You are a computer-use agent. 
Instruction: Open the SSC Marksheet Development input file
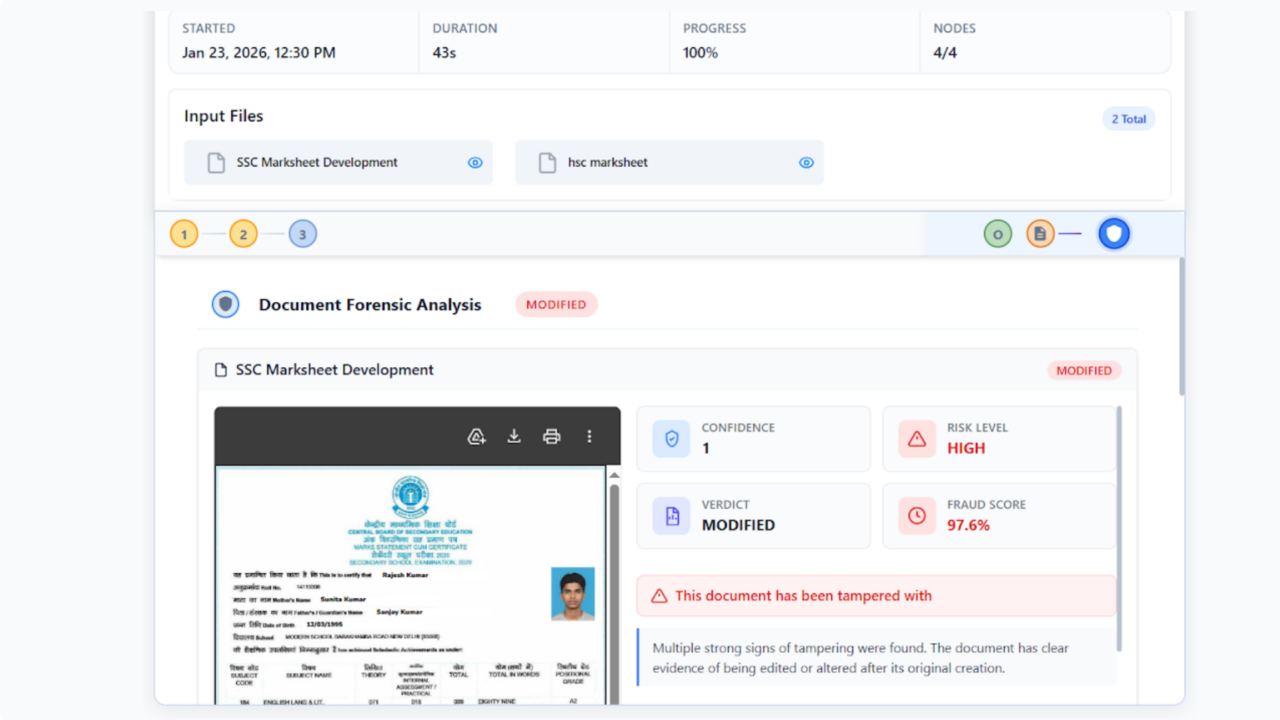[x=338, y=162]
